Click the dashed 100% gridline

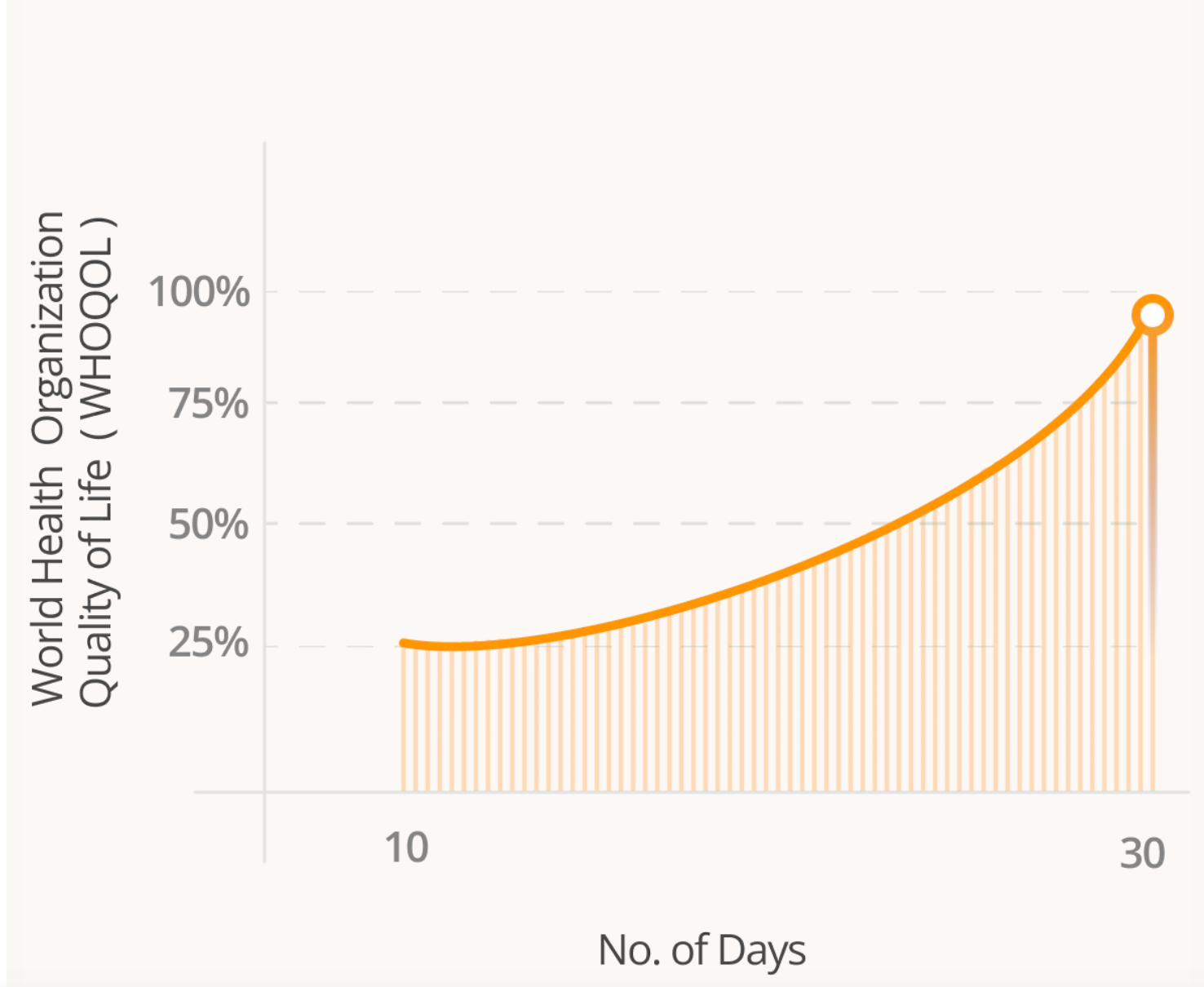click(653, 291)
